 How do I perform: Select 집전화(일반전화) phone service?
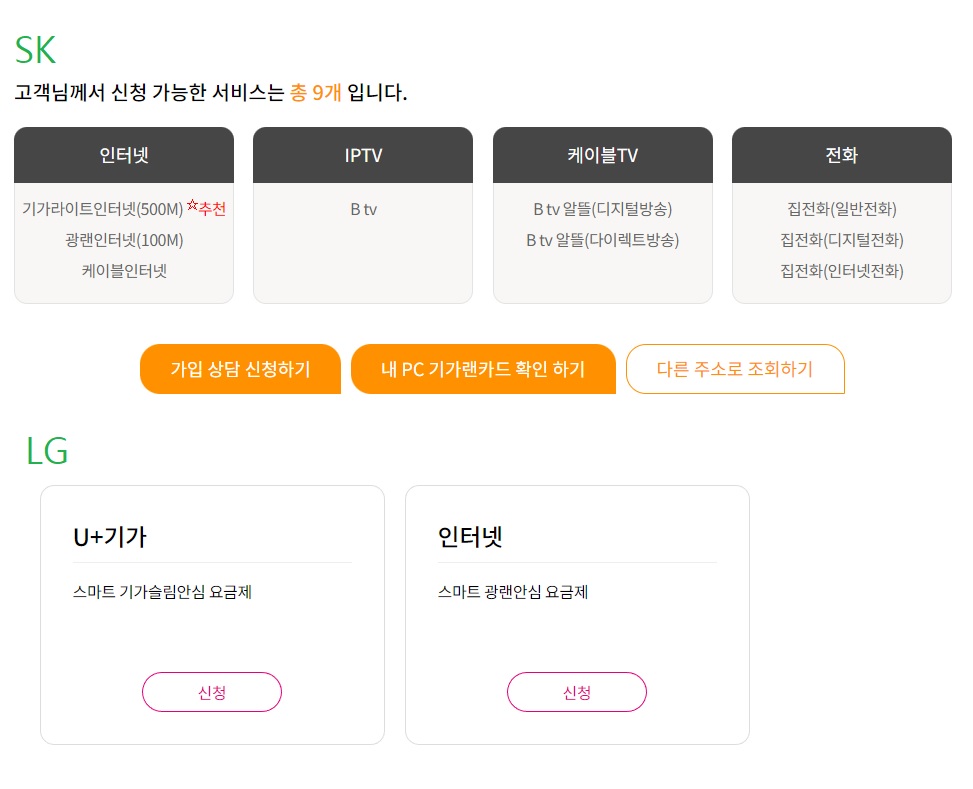[842, 209]
